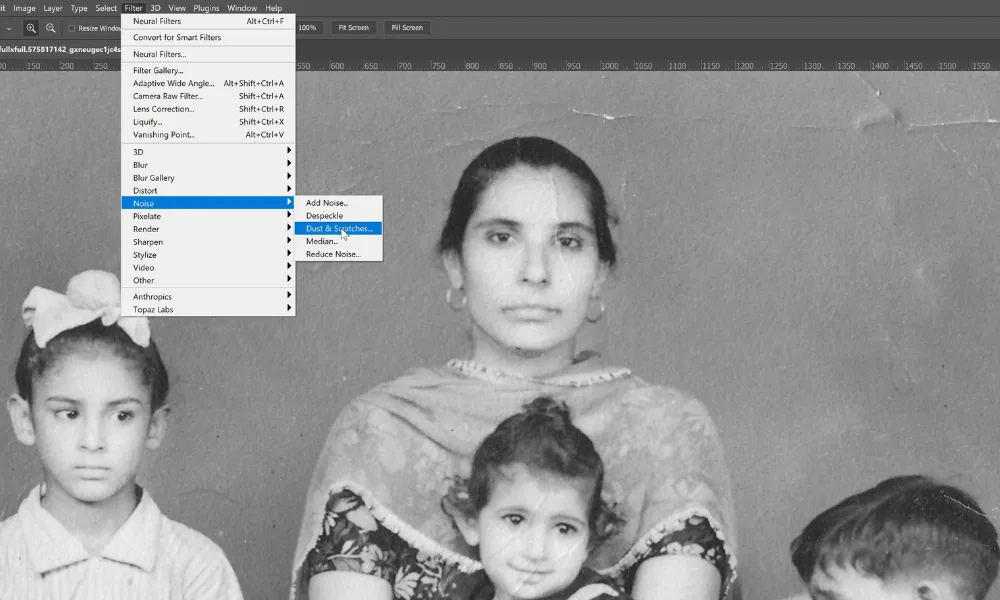Viewport: 1000px width, 600px height.
Task: Open Vanishing Point filter
Action: (x=208, y=135)
